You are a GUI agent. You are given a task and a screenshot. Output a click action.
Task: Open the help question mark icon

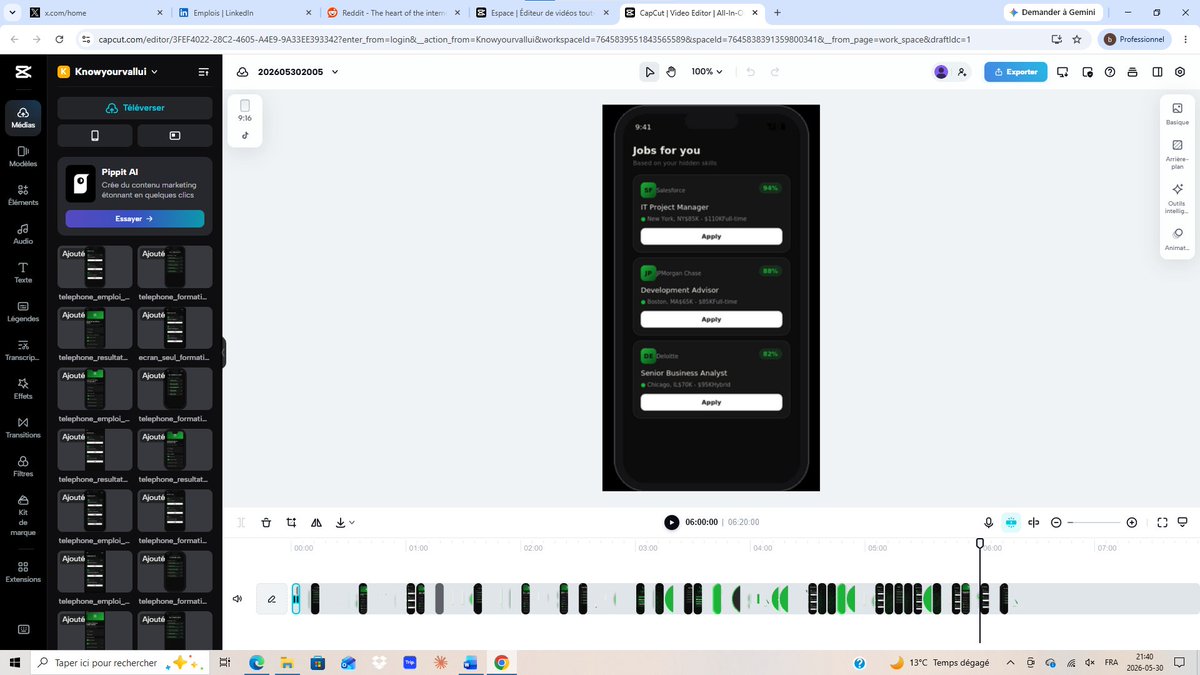[1110, 72]
